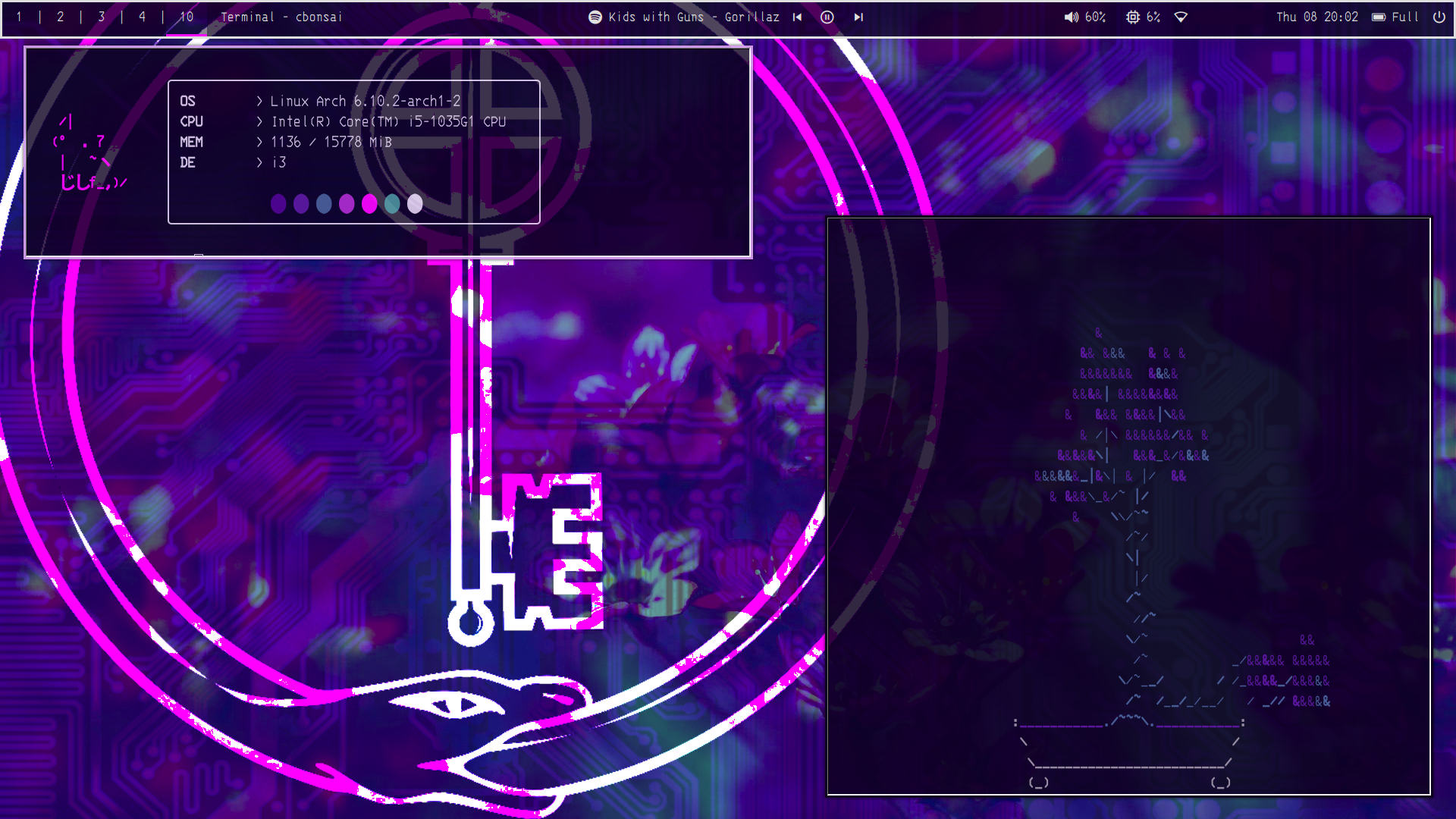
Task: Select active workspace 10
Action: coord(187,17)
